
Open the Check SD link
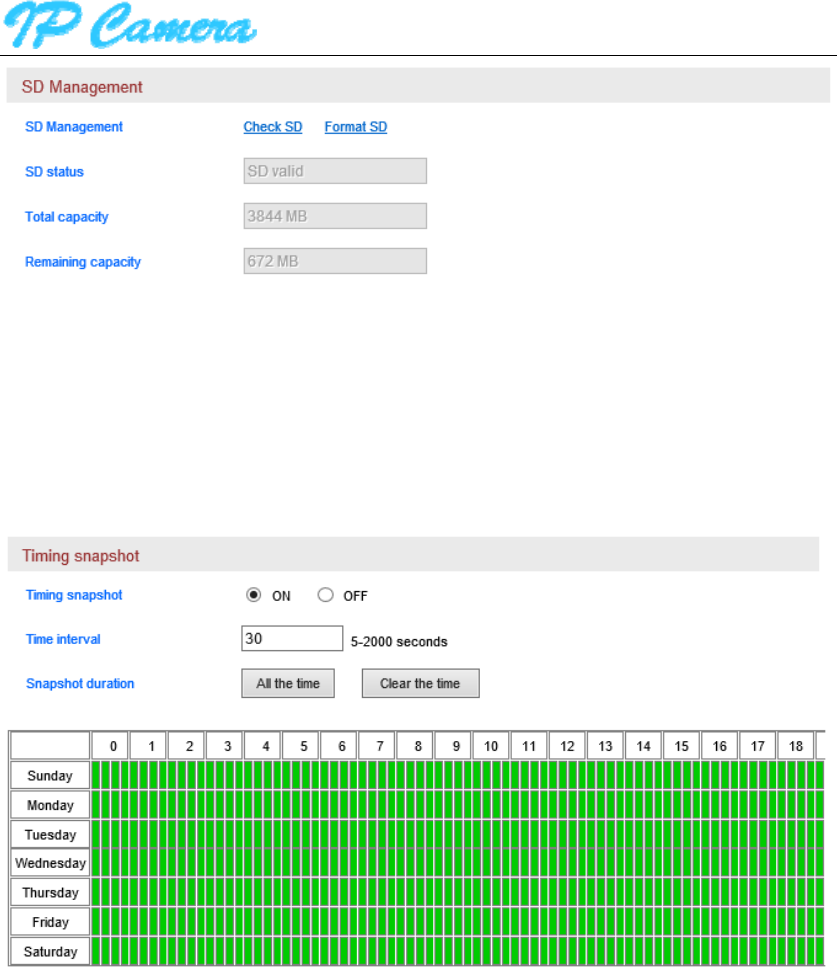273,127
